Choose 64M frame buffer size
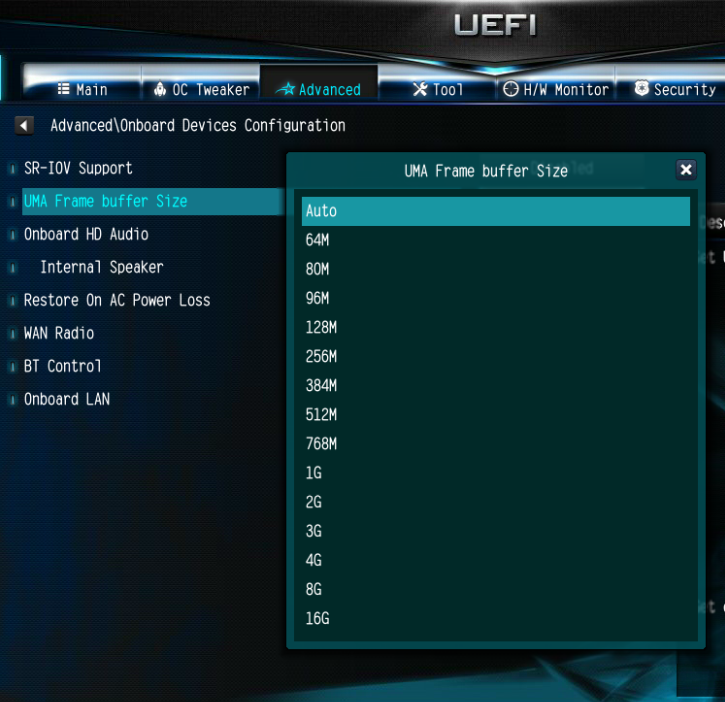725x702 pixels. [496, 240]
